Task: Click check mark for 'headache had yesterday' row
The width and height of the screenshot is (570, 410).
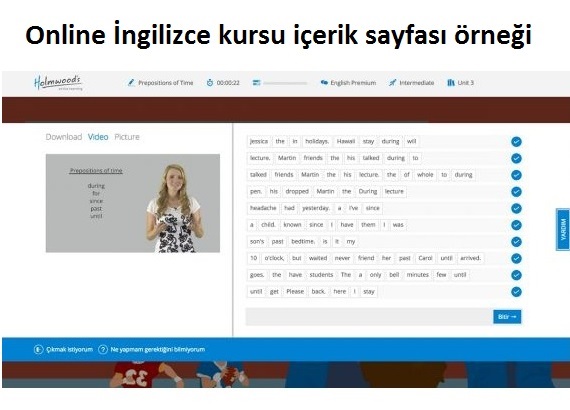Action: (x=516, y=208)
